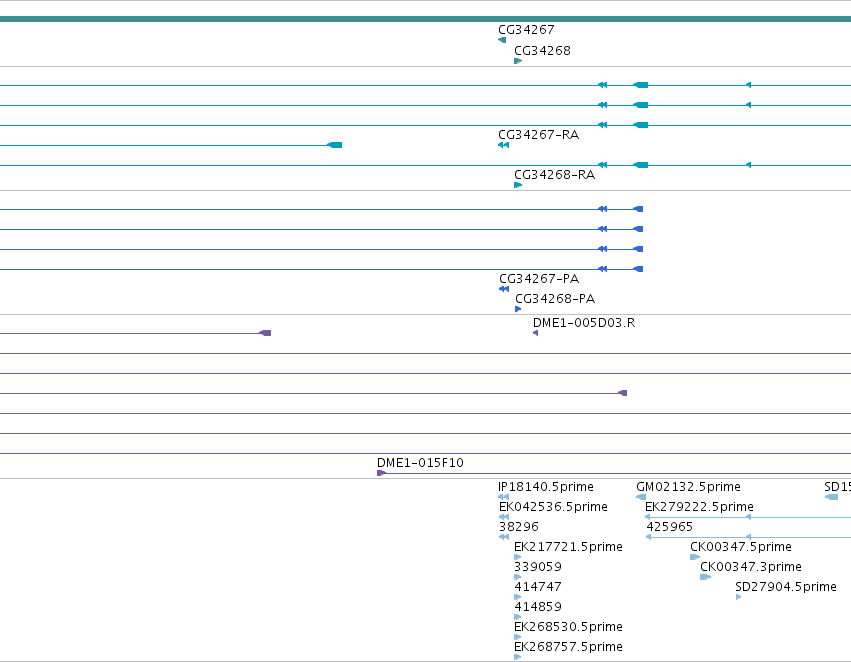Select the 425965 feature label
The height and width of the screenshot is (662, 851).
(669, 527)
